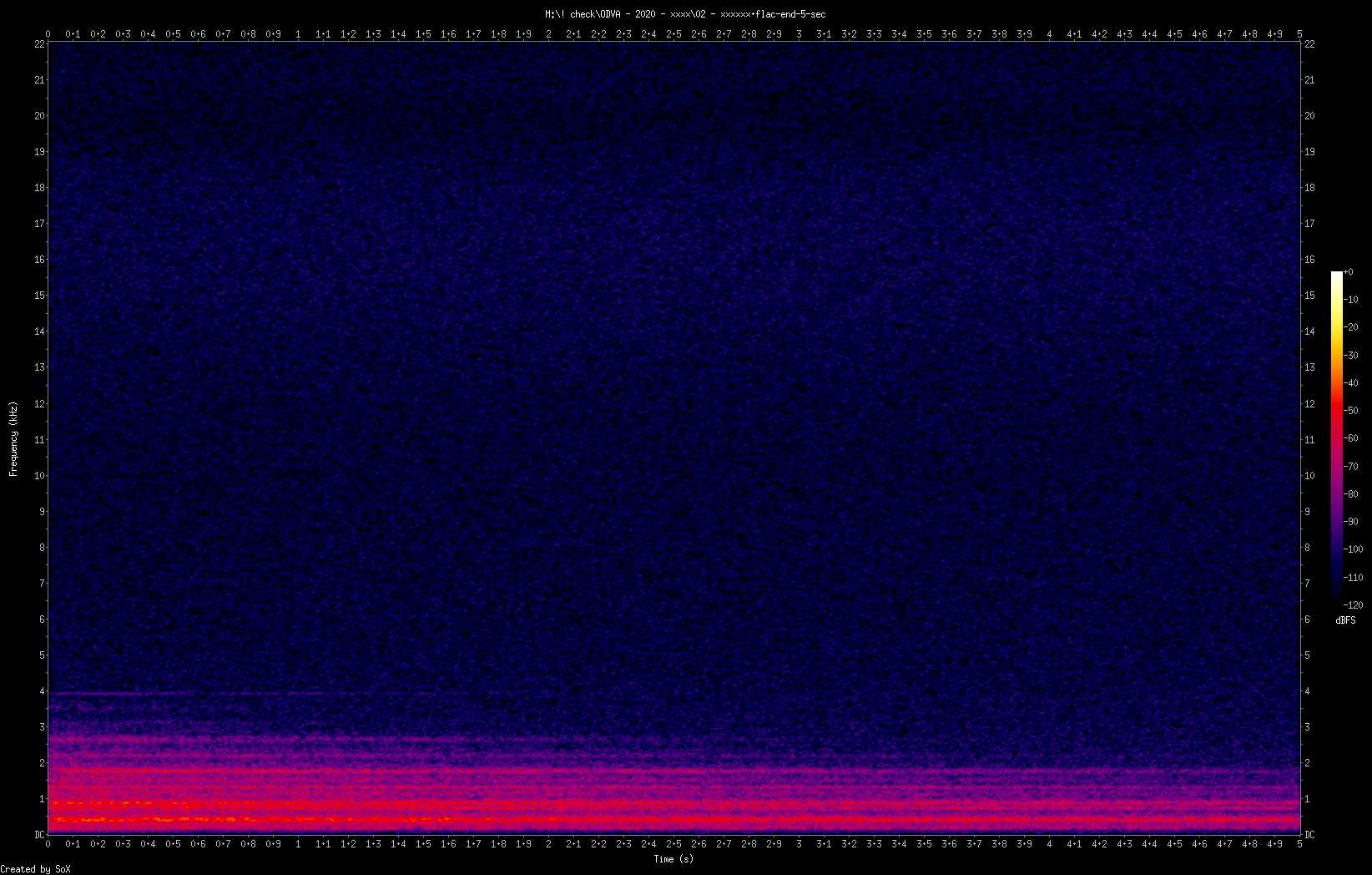This screenshot has width=1372, height=875.
Task: Click the file path title above the spectrogram
Action: click(x=685, y=14)
